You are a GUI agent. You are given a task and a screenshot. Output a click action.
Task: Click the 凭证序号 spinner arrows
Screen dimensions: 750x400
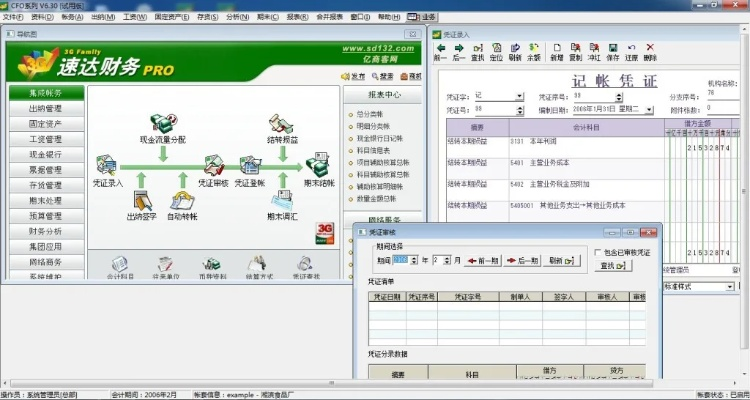(x=619, y=97)
